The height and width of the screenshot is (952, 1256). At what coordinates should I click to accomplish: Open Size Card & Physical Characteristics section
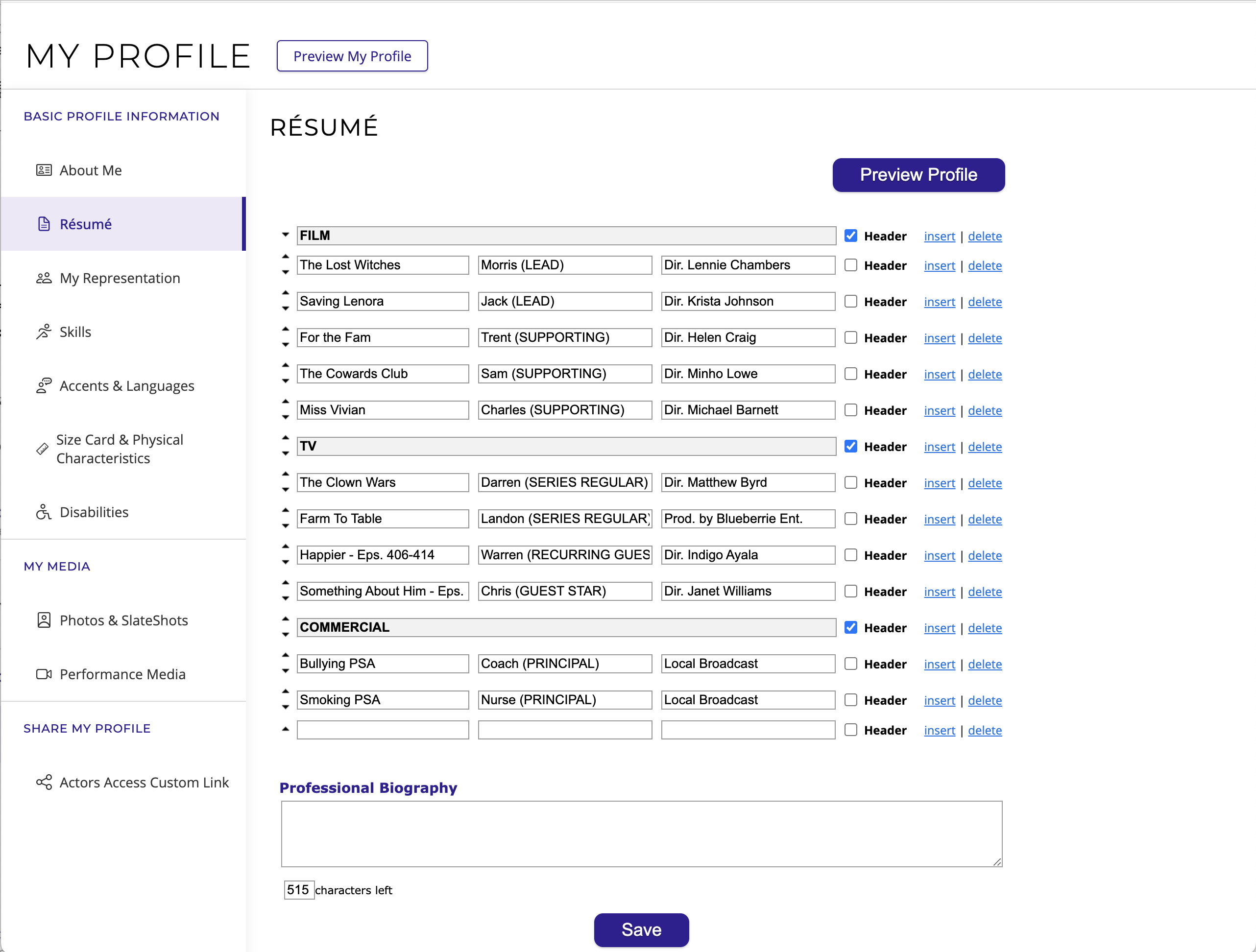point(119,449)
